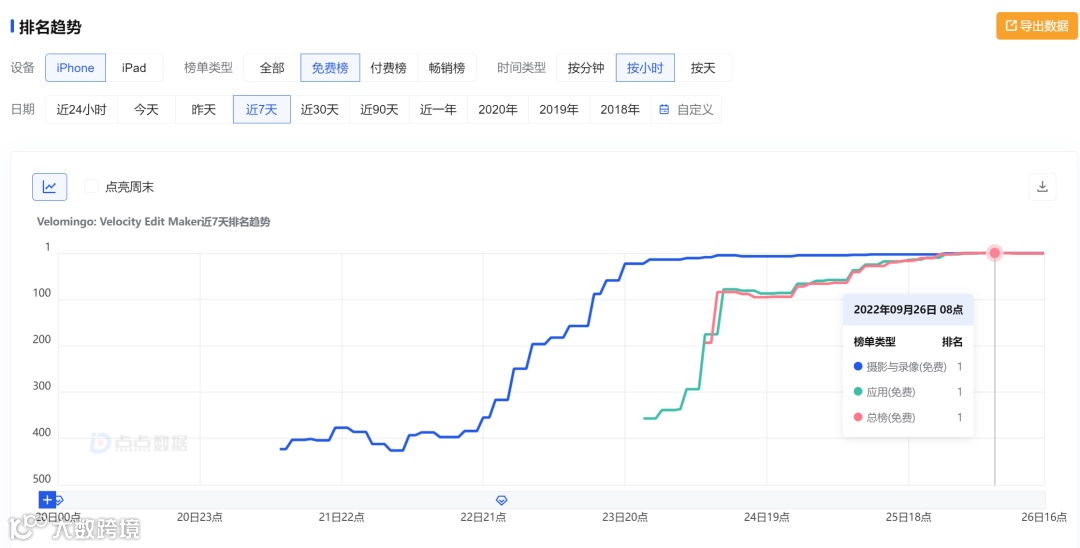This screenshot has height=548, width=1080.
Task: Click x-axis label 23日20点
Action: [x=625, y=517]
